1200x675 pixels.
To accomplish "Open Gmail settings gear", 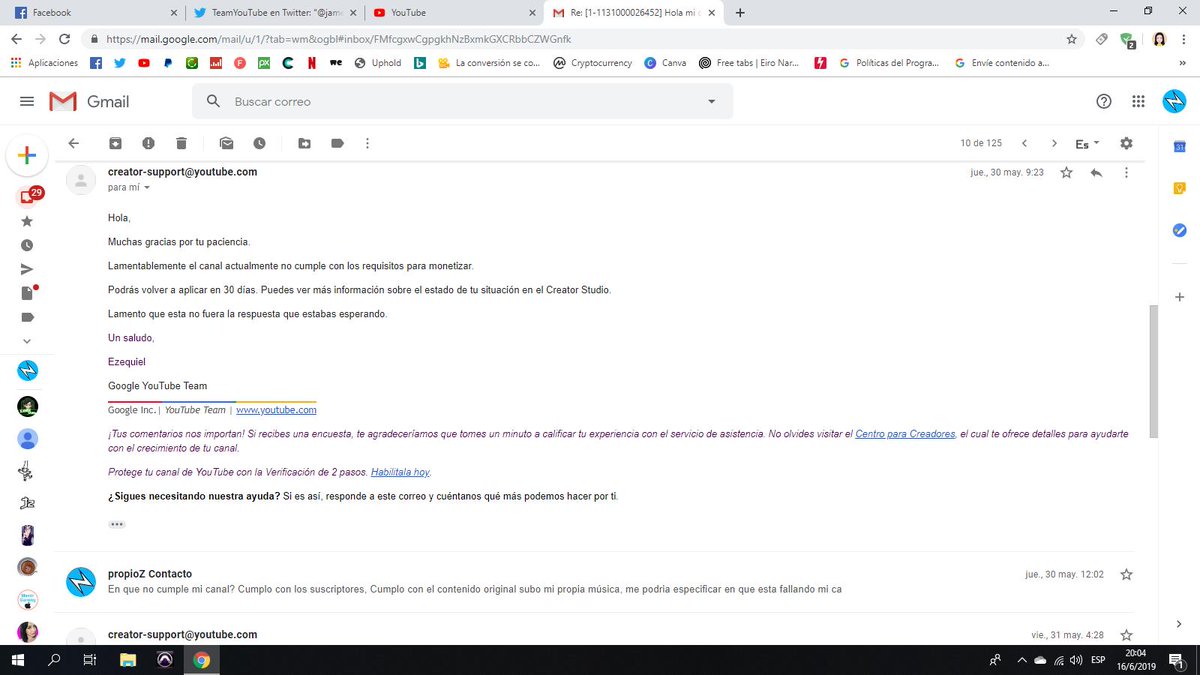I will pos(1127,143).
